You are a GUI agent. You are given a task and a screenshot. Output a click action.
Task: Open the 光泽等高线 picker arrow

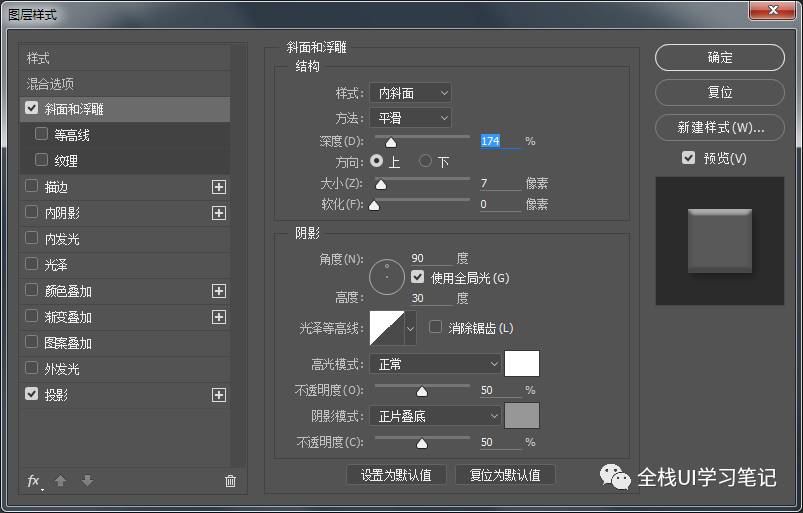(410, 328)
